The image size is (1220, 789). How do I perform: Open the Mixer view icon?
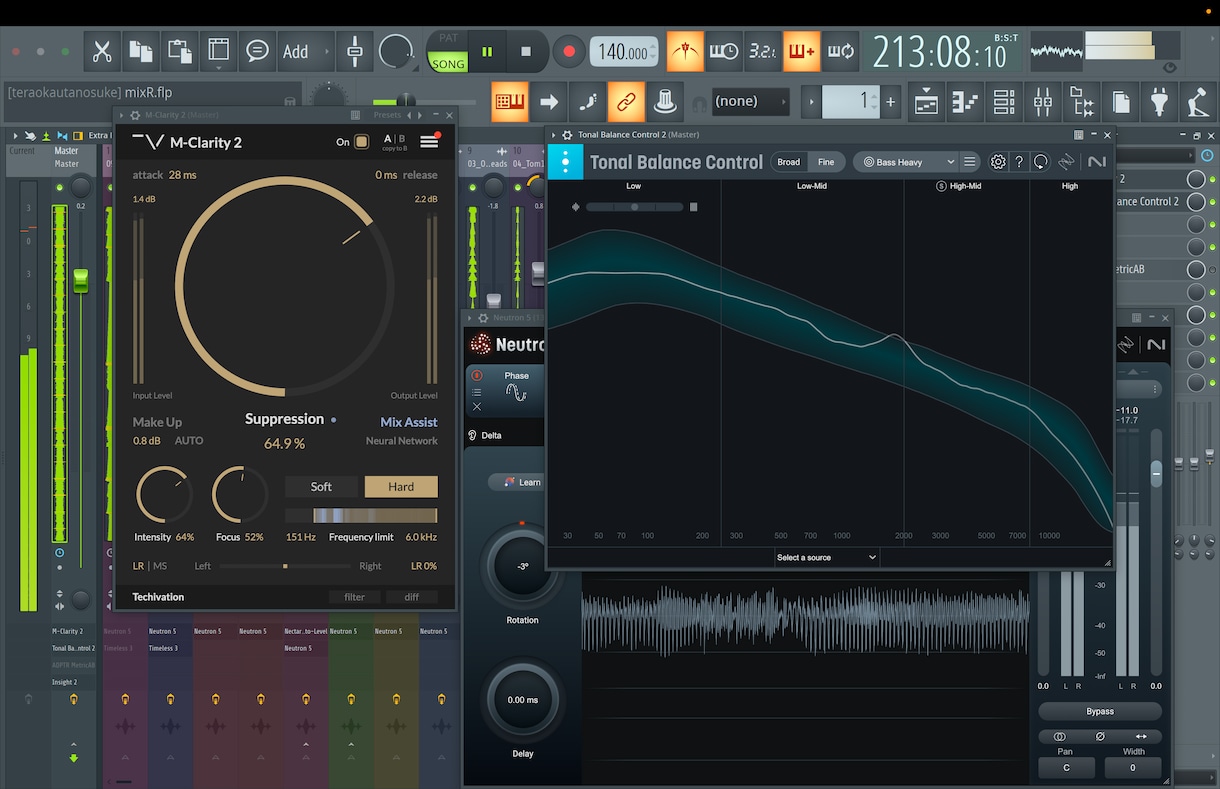1043,101
